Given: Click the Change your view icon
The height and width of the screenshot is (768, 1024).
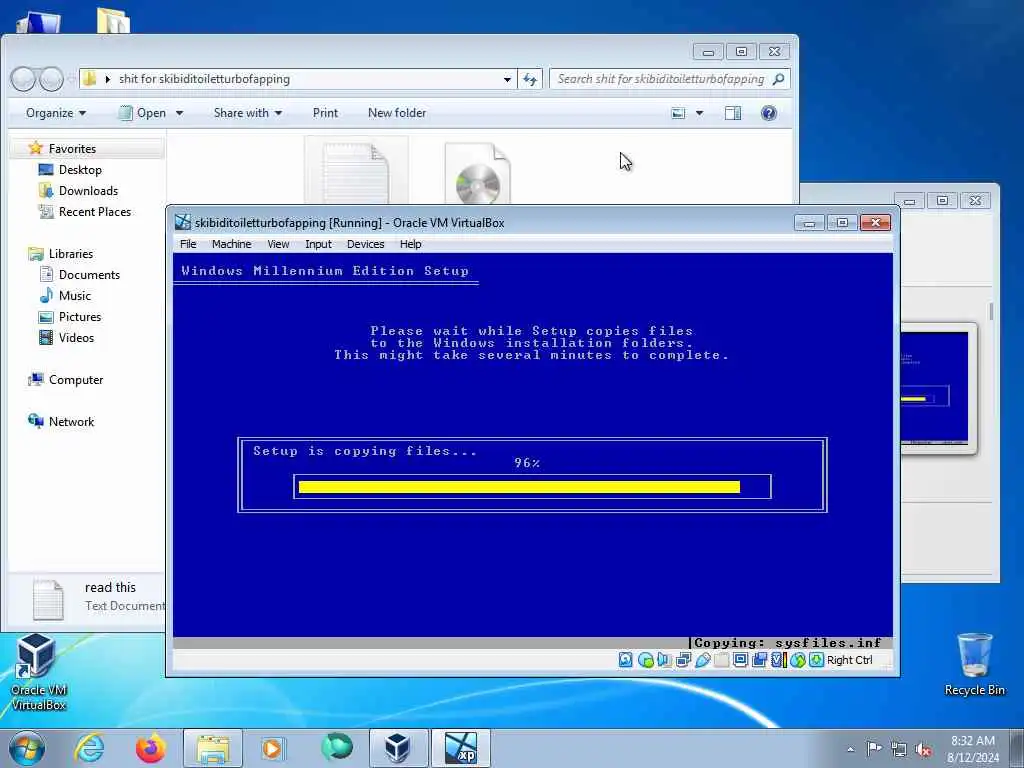Looking at the screenshot, I should (679, 114).
